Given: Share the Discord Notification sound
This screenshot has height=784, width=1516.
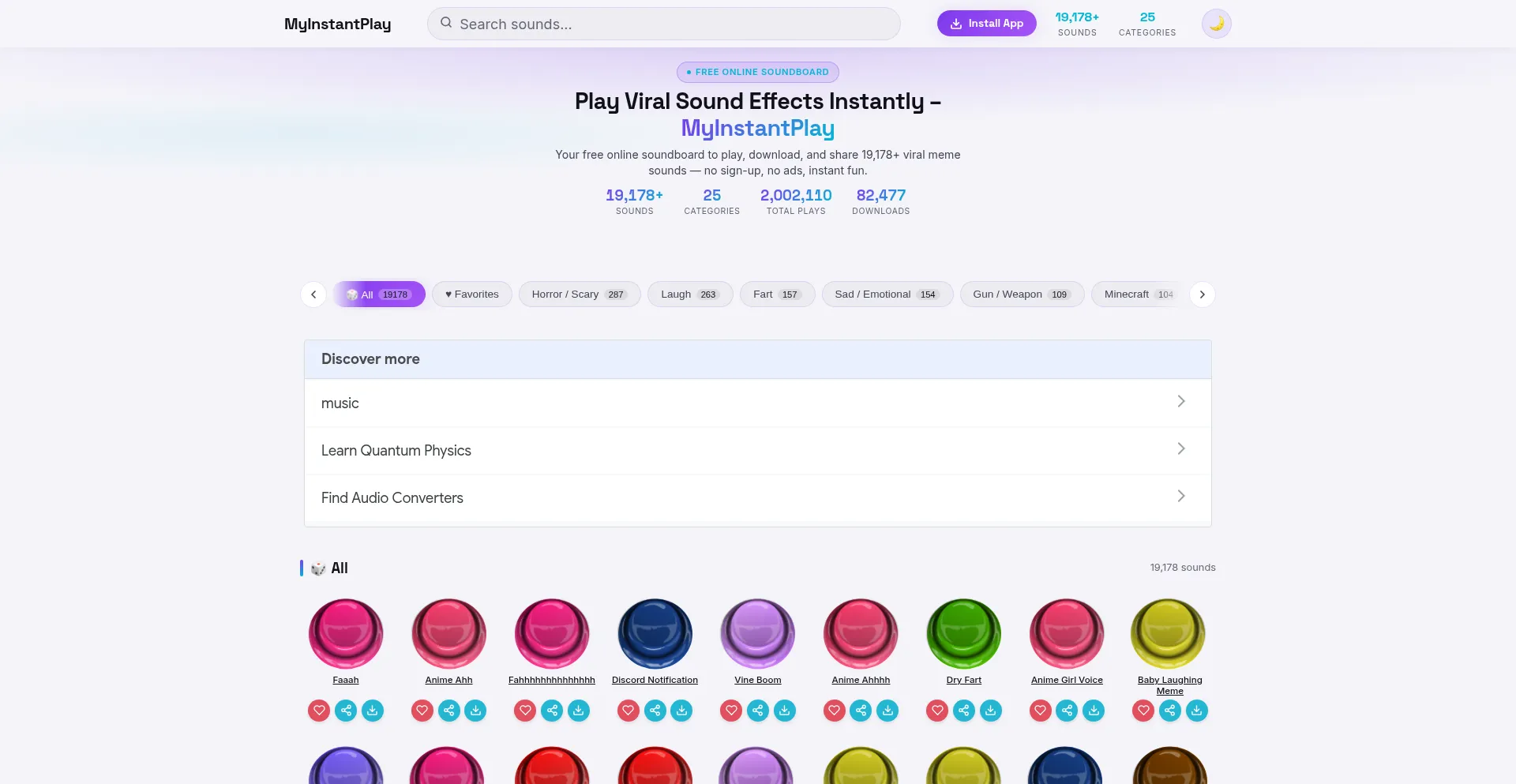Looking at the screenshot, I should pos(655,711).
